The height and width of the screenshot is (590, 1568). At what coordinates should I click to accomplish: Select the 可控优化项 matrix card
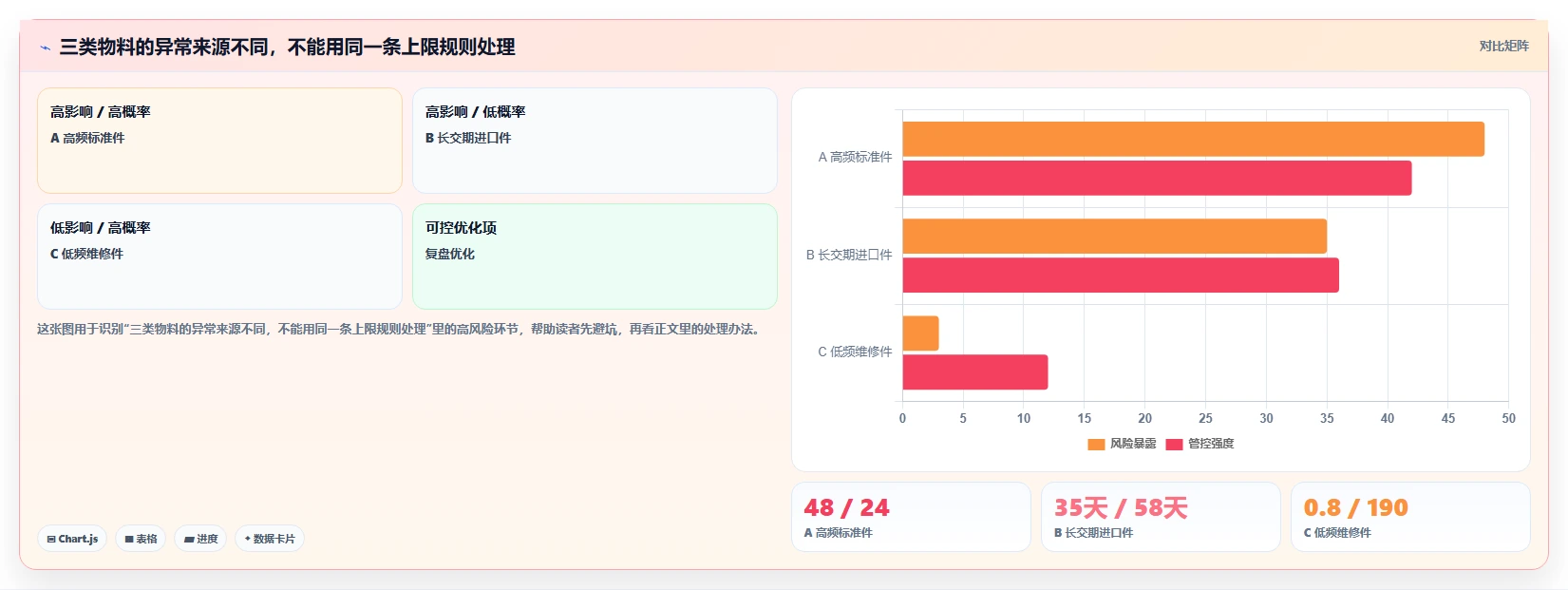coord(595,257)
